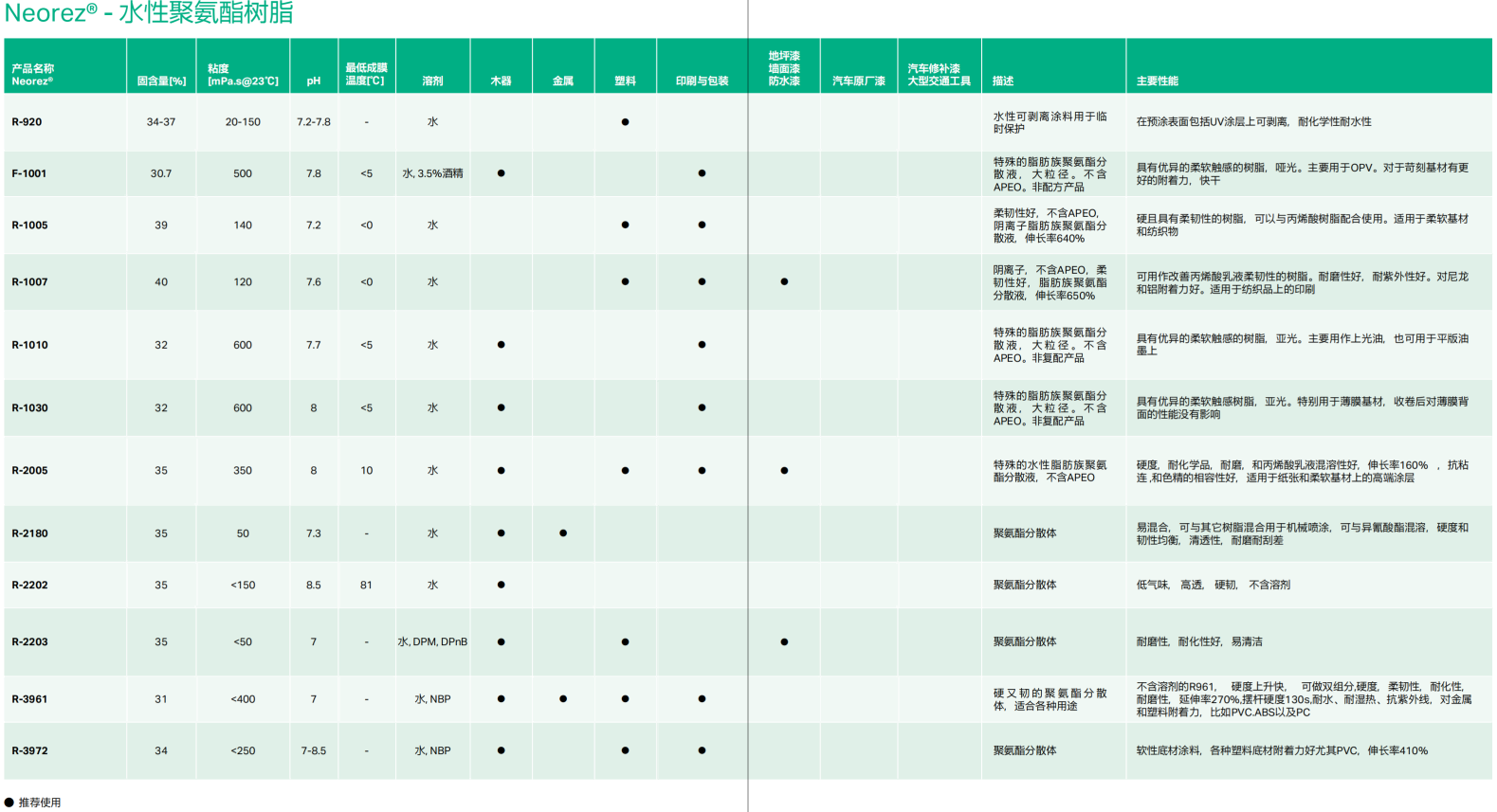This screenshot has width=1497, height=812.
Task: Select product name "R-2180"
Action: tap(29, 533)
